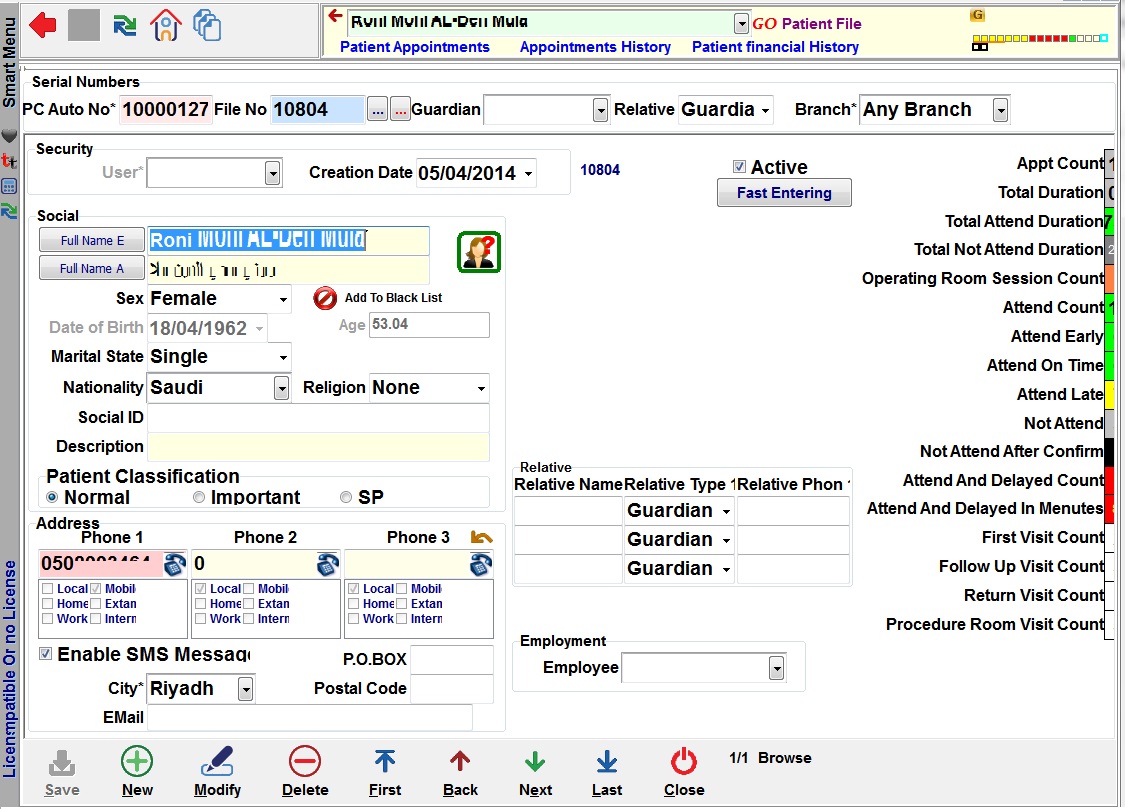Select Important patient classification

coord(199,497)
